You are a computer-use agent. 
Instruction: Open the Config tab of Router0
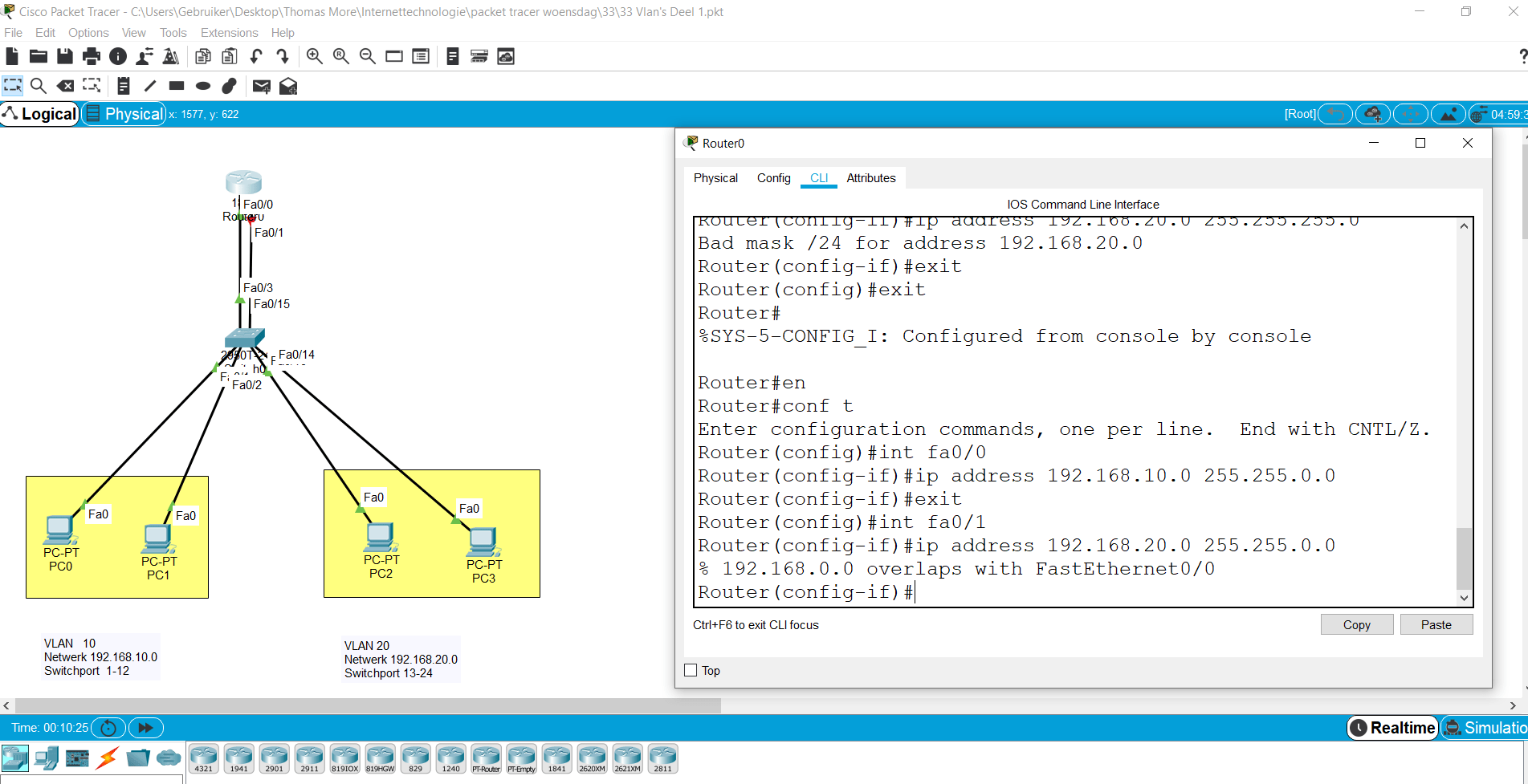point(772,178)
